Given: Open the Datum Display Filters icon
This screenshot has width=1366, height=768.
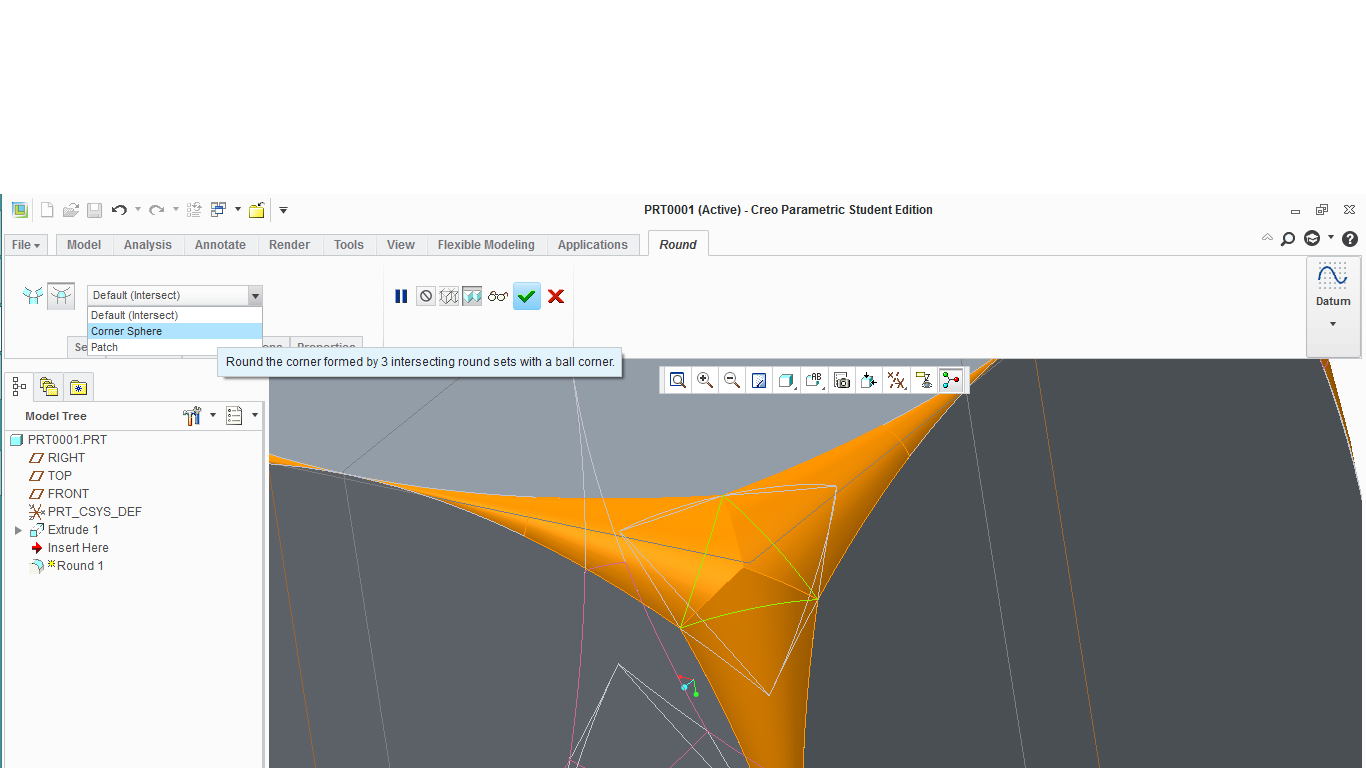Looking at the screenshot, I should pyautogui.click(x=897, y=380).
